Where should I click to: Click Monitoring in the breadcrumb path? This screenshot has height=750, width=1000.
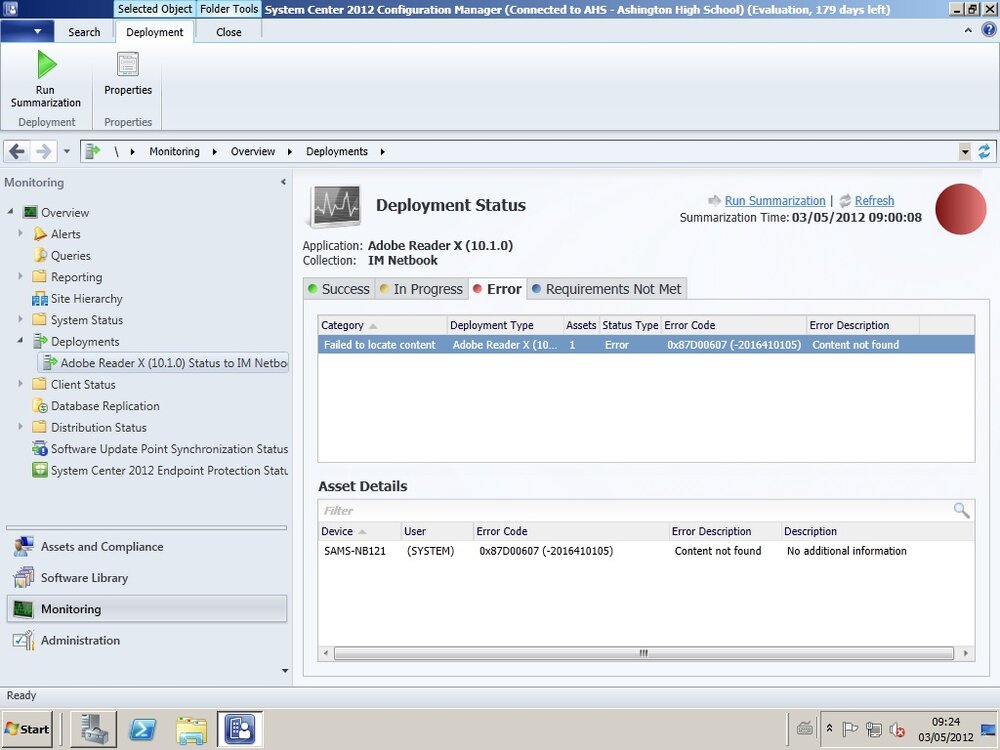[174, 151]
